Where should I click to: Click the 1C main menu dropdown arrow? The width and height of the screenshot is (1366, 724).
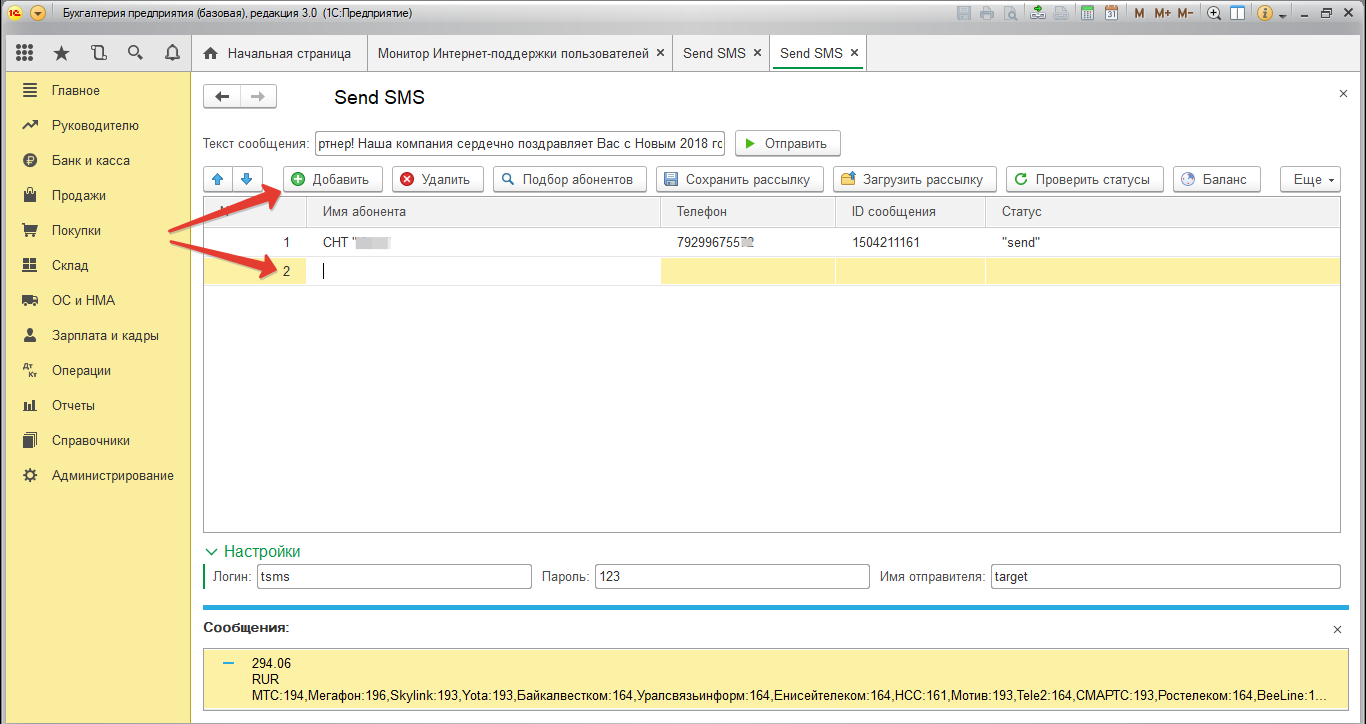coord(38,13)
